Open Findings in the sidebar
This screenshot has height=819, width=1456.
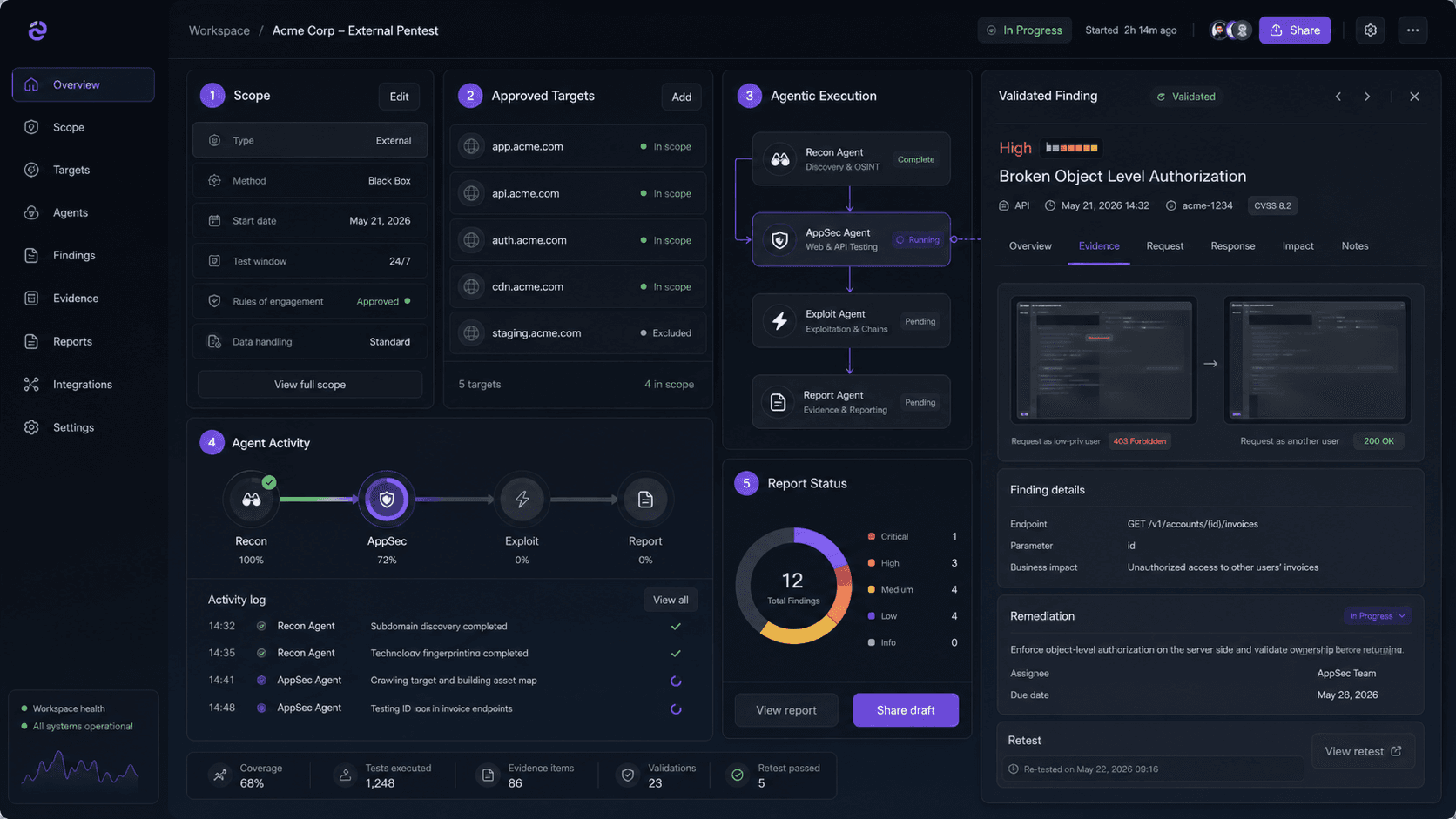pyautogui.click(x=83, y=255)
